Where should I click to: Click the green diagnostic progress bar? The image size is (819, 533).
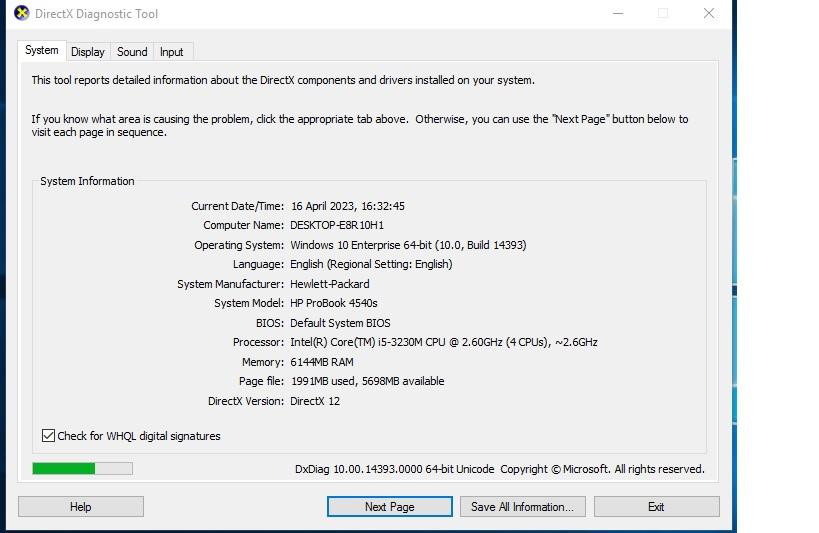coord(83,468)
